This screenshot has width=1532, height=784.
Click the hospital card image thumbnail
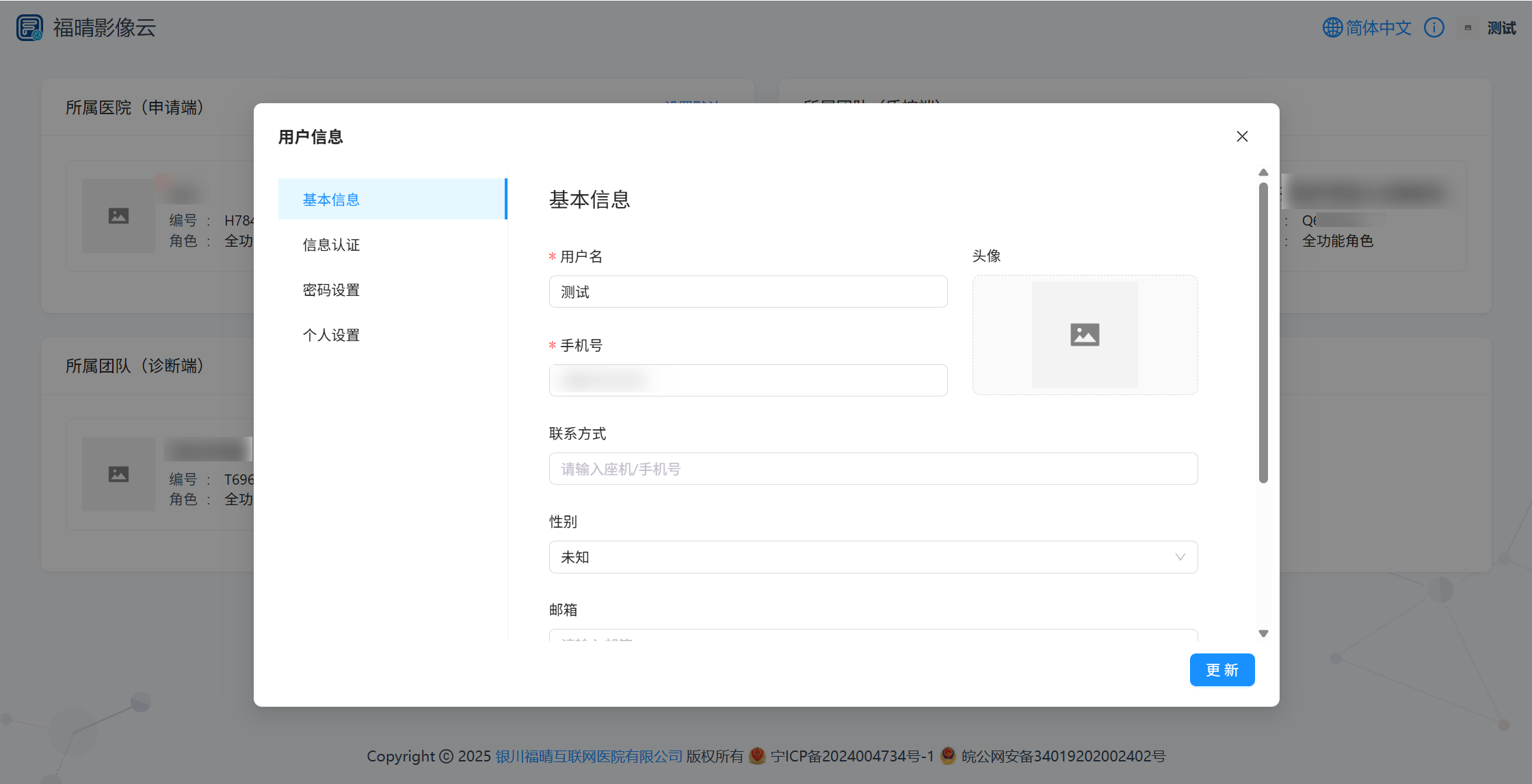pos(118,216)
